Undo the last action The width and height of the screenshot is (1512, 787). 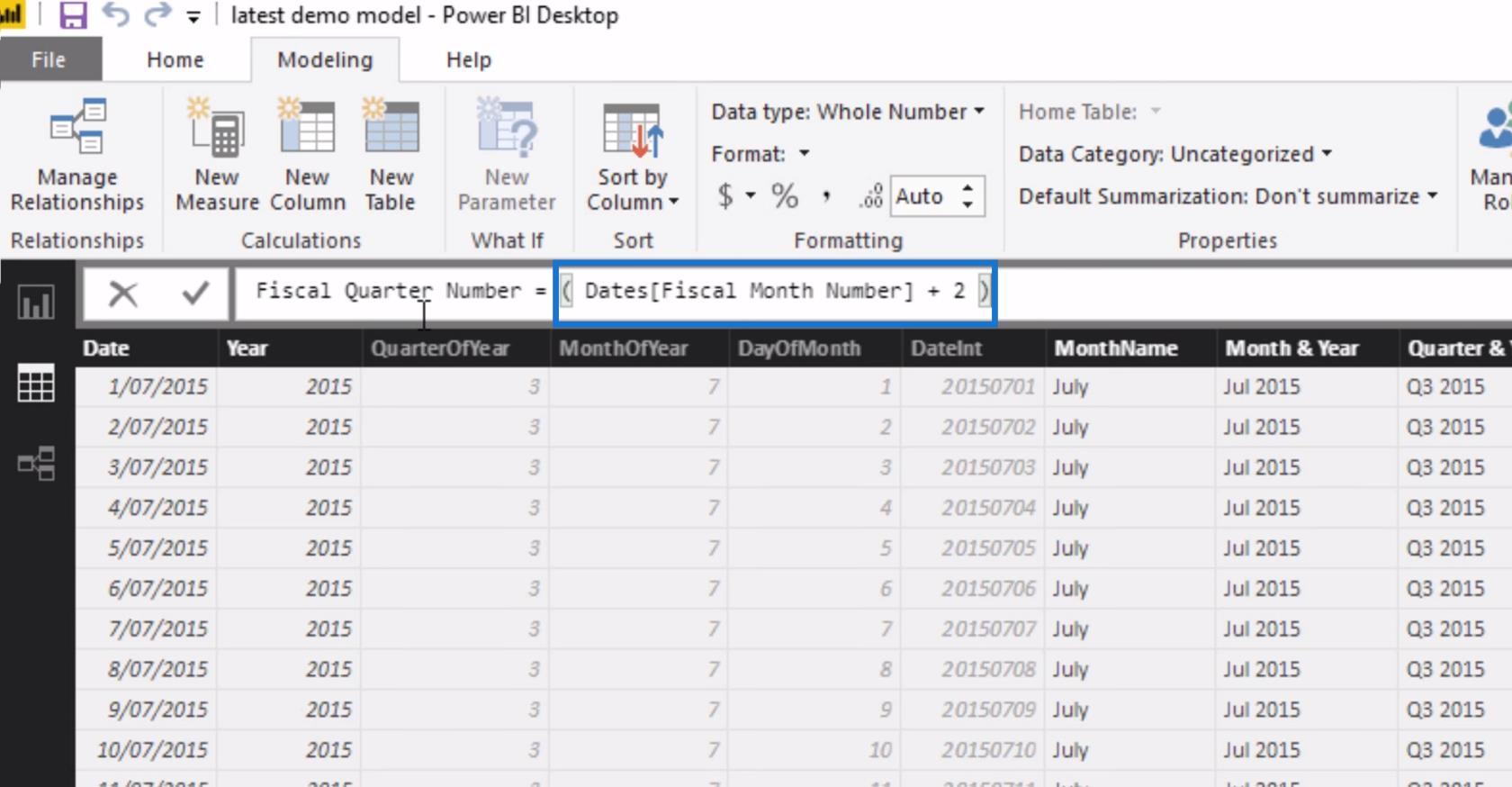point(115,15)
